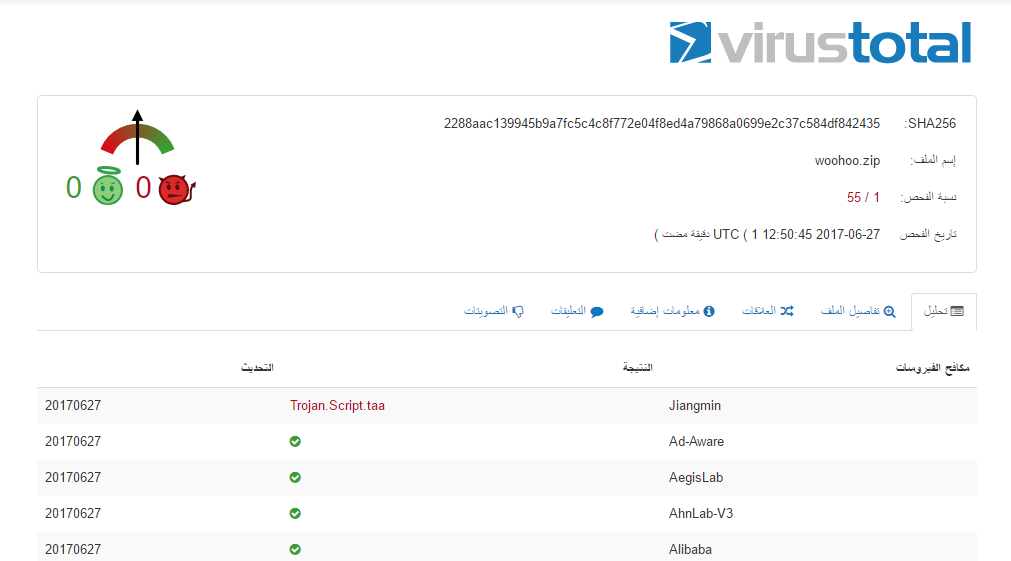1011x561 pixels.
Task: Switch to the العلاقات relationships tab
Action: 767,311
